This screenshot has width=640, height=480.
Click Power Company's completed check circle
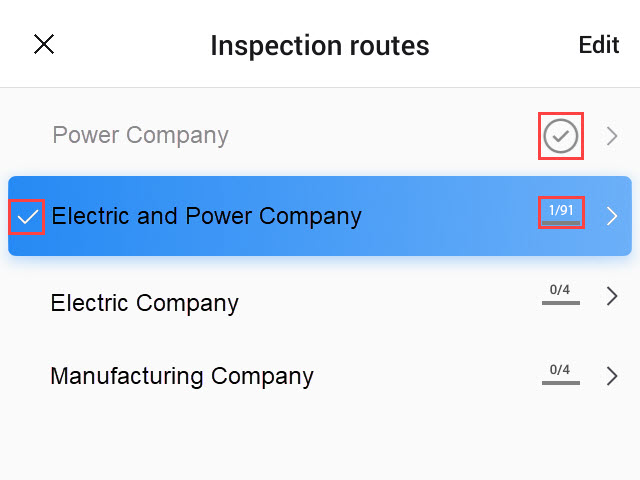tap(561, 136)
